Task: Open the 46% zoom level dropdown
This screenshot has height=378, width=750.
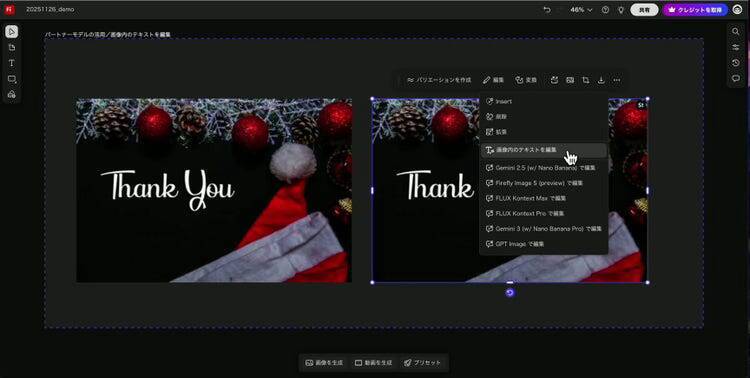Action: tap(581, 10)
